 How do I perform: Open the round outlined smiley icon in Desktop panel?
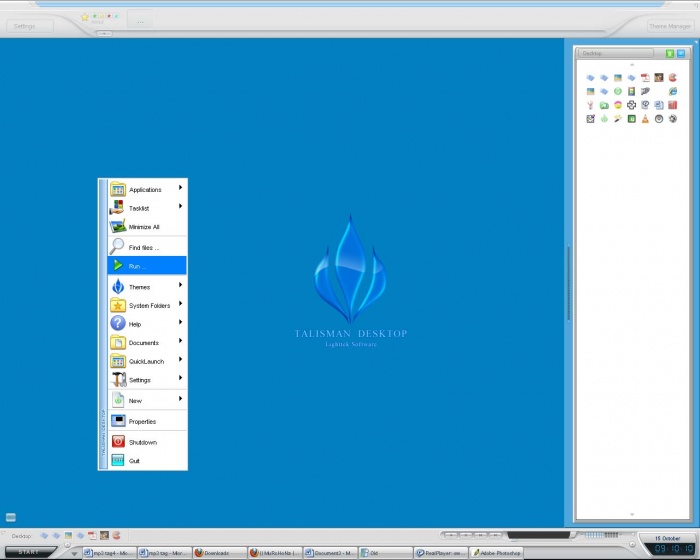659,119
